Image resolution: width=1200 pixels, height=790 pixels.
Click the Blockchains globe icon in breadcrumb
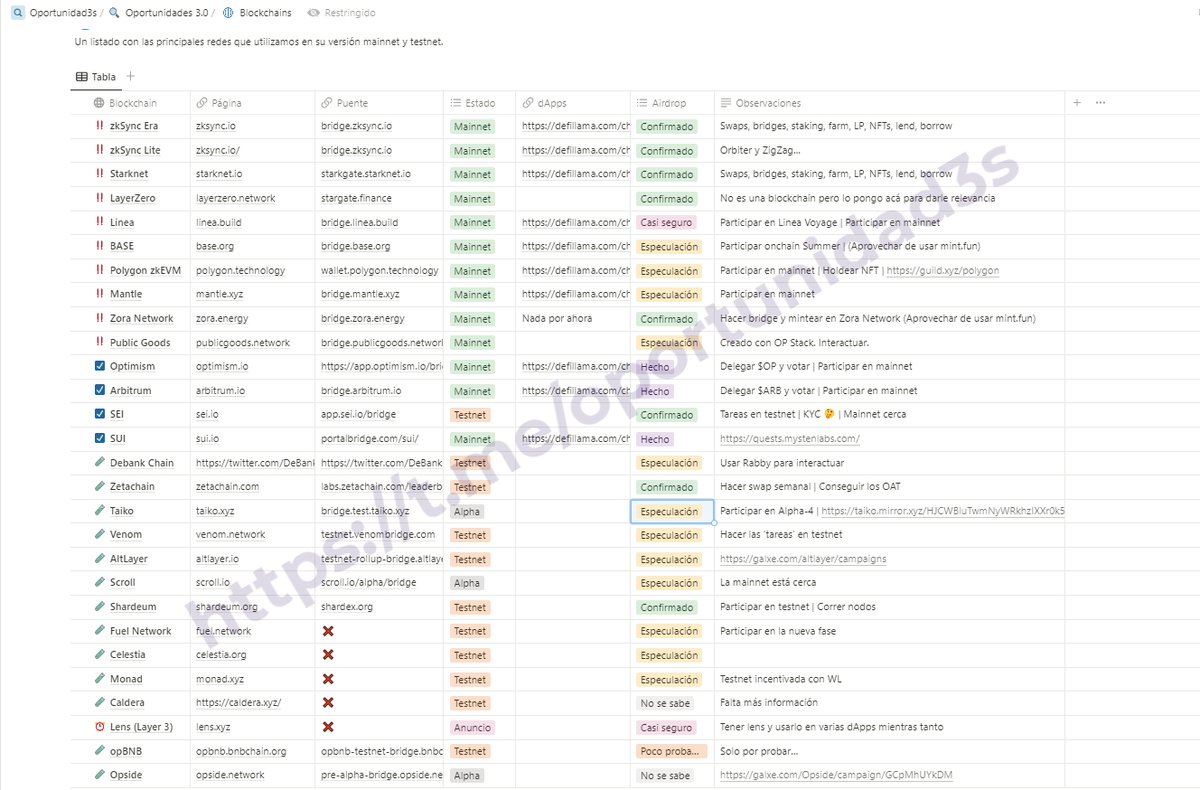click(x=228, y=13)
